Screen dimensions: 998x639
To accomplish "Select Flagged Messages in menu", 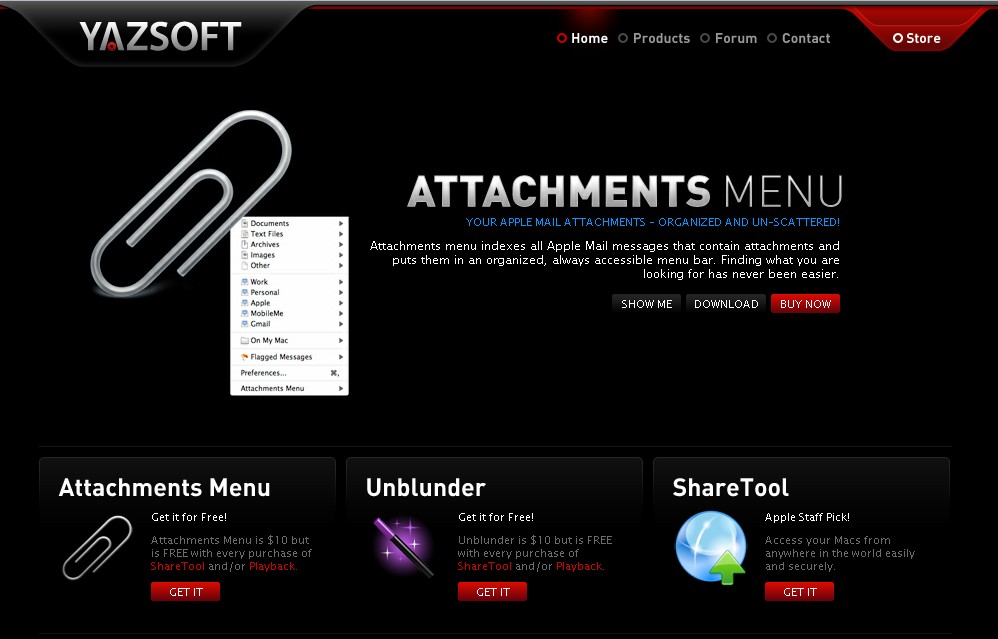I will coord(290,357).
